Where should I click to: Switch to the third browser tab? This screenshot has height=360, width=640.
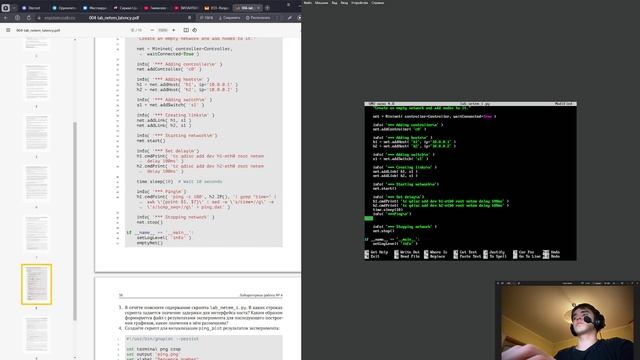pyautogui.click(x=95, y=8)
